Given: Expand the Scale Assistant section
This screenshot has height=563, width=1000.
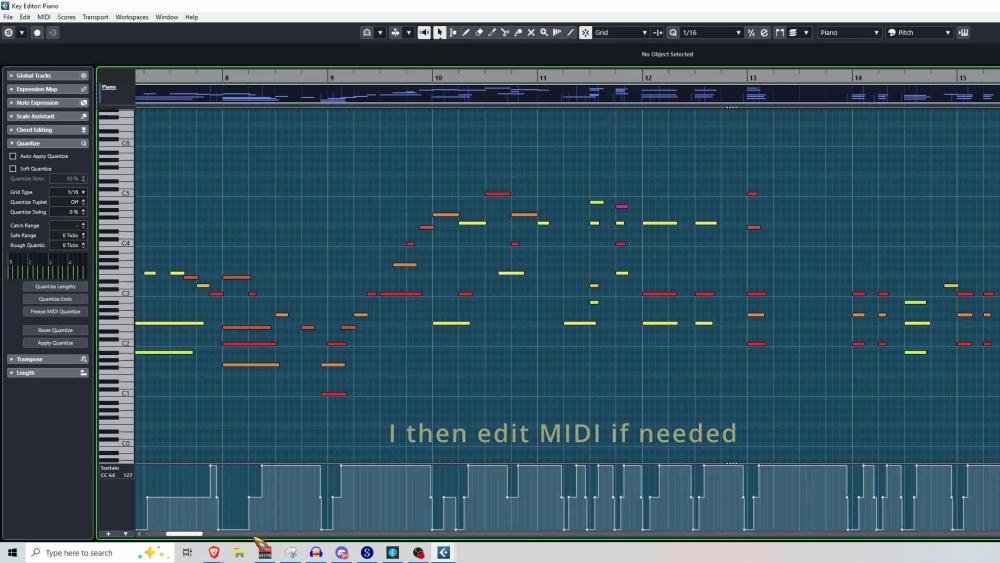Looking at the screenshot, I should (x=48, y=116).
